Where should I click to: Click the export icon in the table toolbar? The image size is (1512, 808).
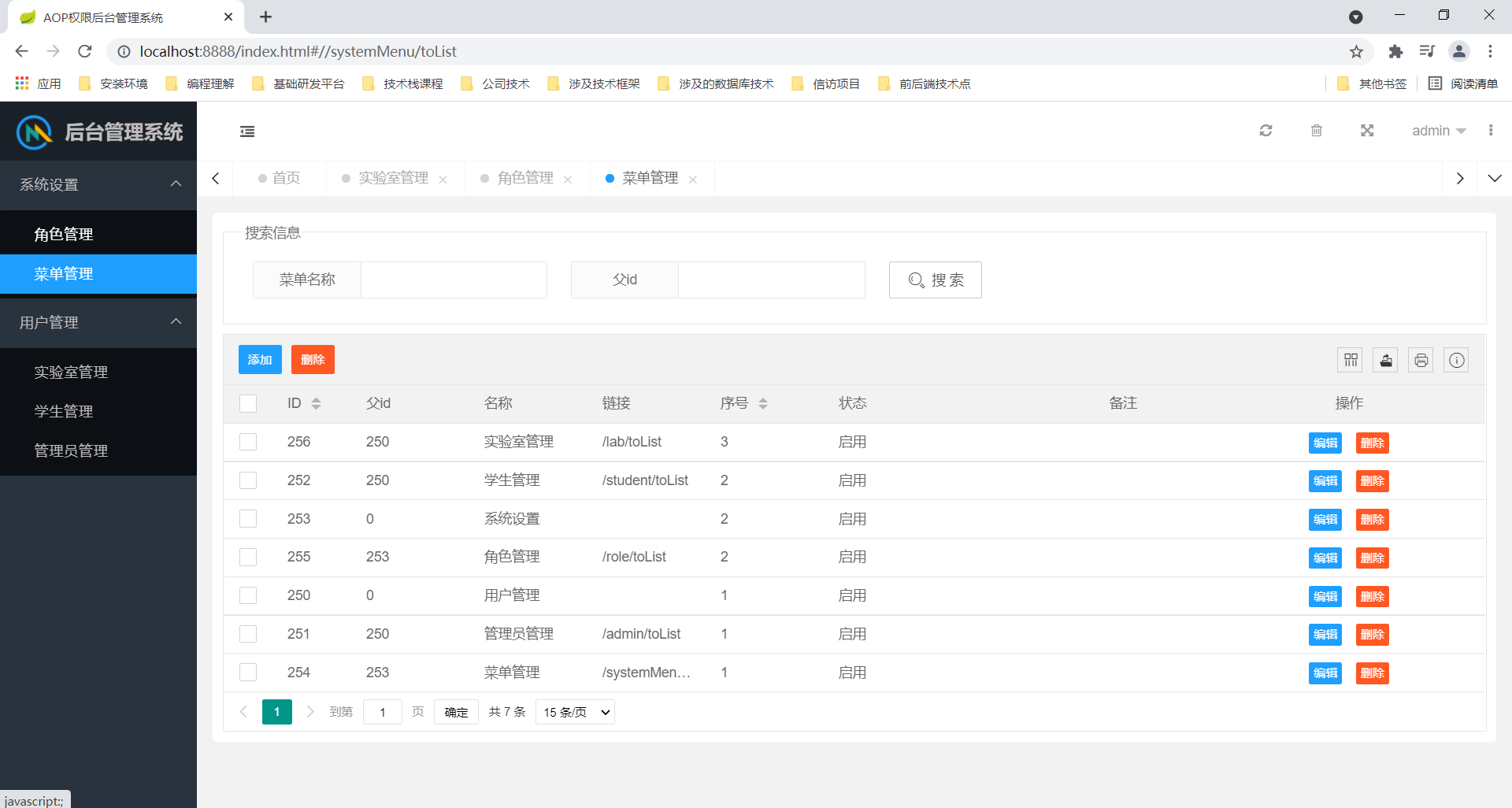pyautogui.click(x=1385, y=360)
